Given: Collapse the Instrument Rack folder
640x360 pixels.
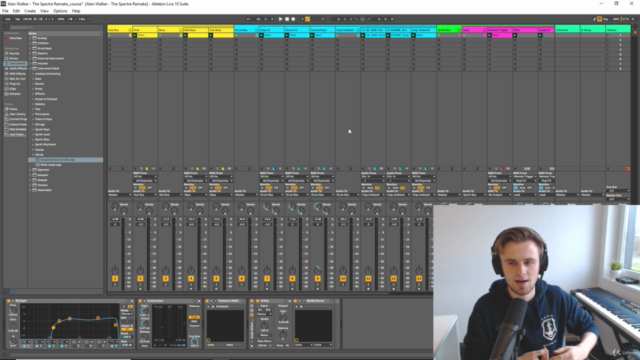Looking at the screenshot, I should (30, 69).
